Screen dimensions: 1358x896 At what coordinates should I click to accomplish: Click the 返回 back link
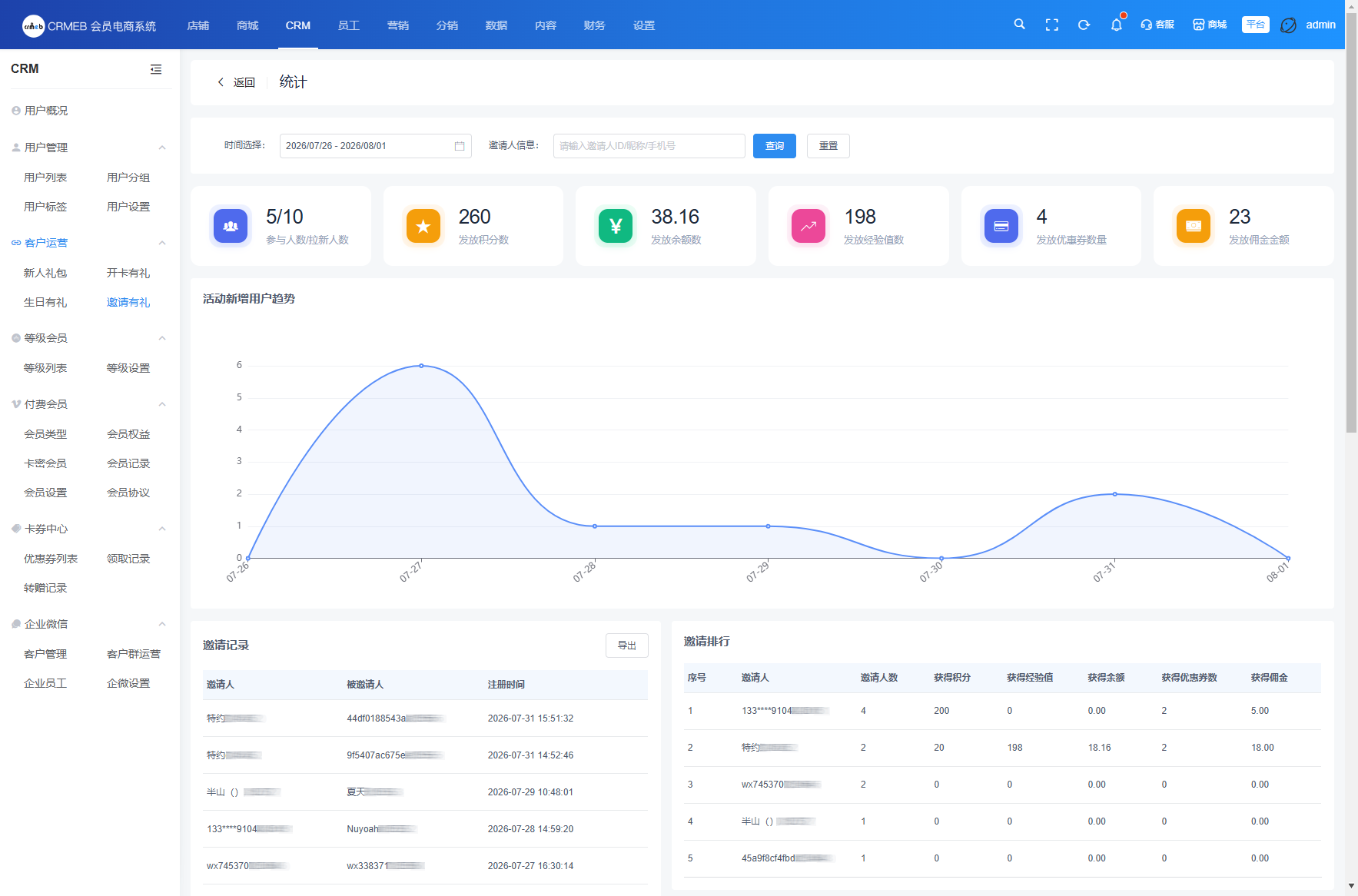click(244, 82)
